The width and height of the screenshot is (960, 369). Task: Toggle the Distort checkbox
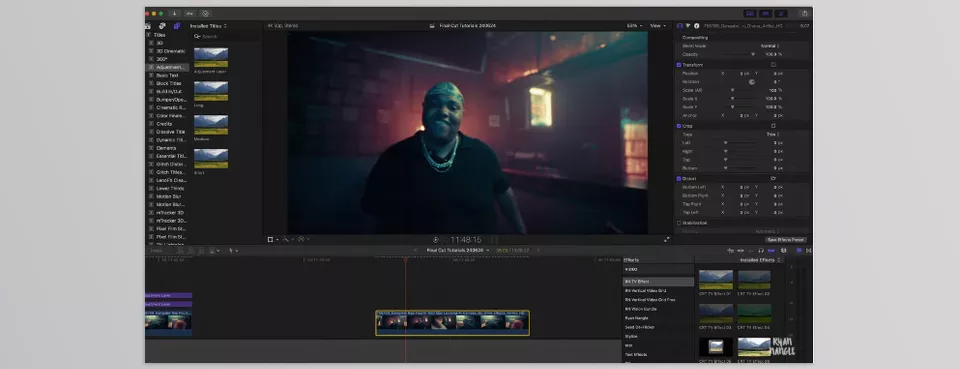coord(679,178)
